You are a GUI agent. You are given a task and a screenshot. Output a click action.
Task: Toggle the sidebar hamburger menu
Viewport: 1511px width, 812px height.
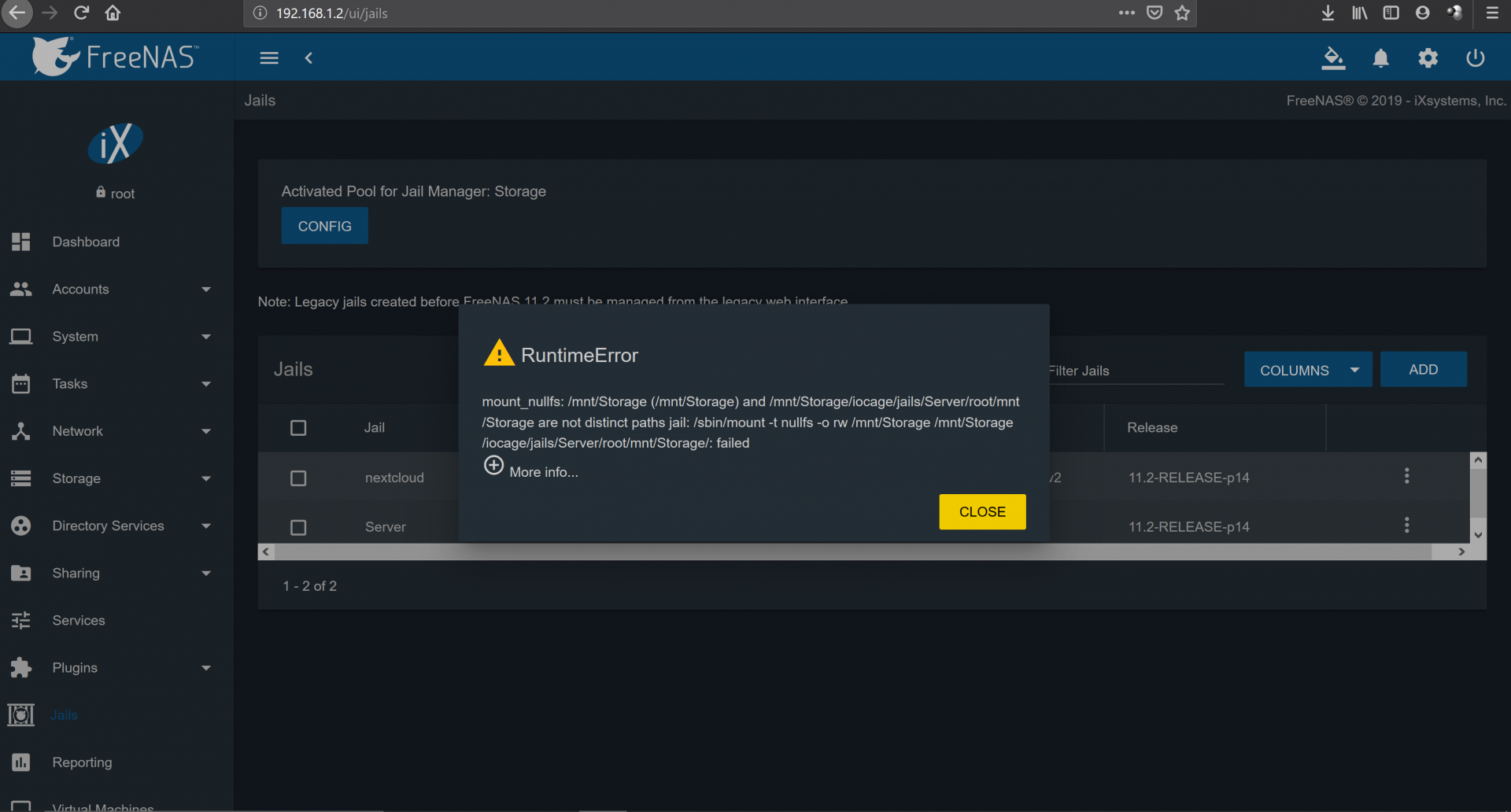tap(269, 58)
